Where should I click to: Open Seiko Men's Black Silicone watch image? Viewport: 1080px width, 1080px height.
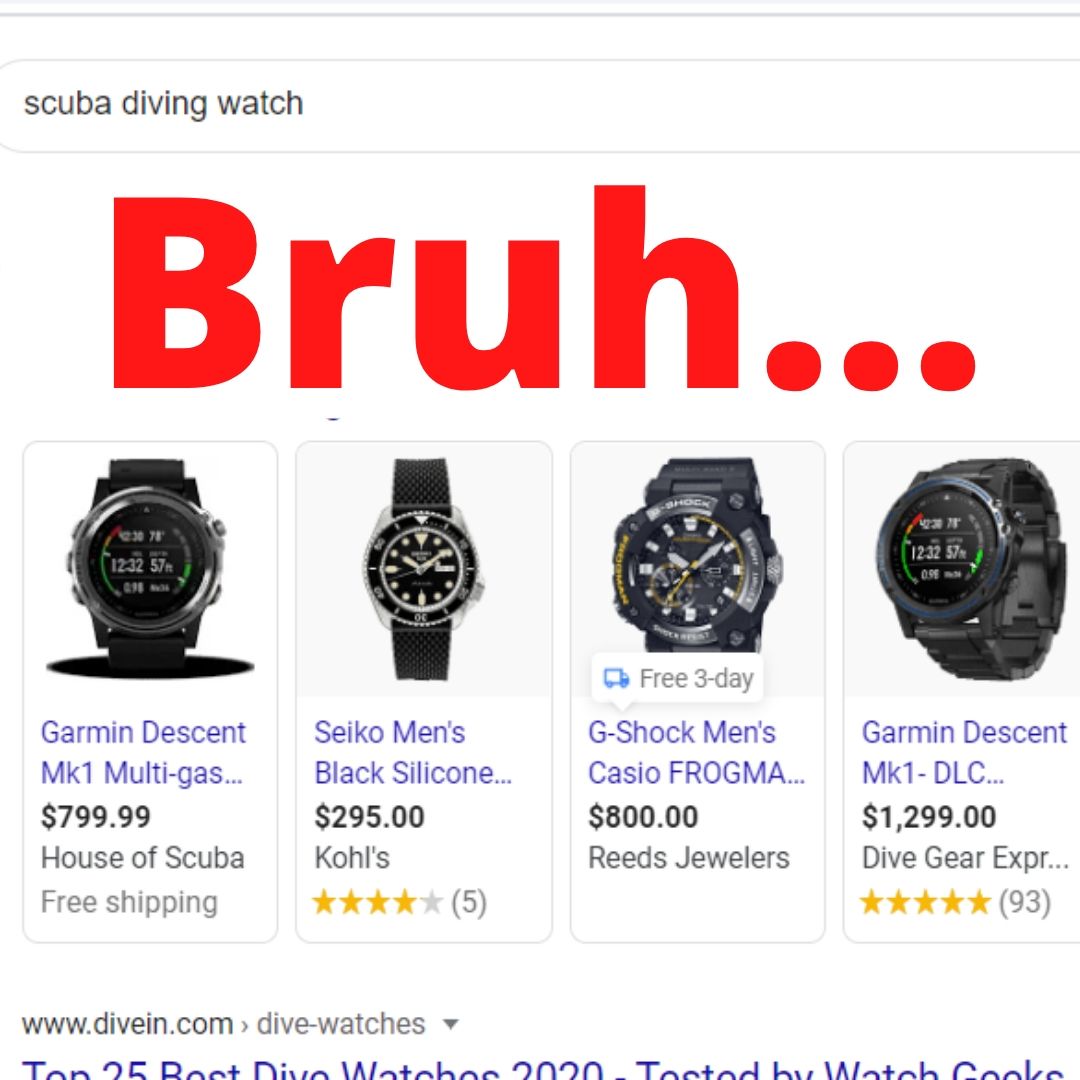[423, 569]
